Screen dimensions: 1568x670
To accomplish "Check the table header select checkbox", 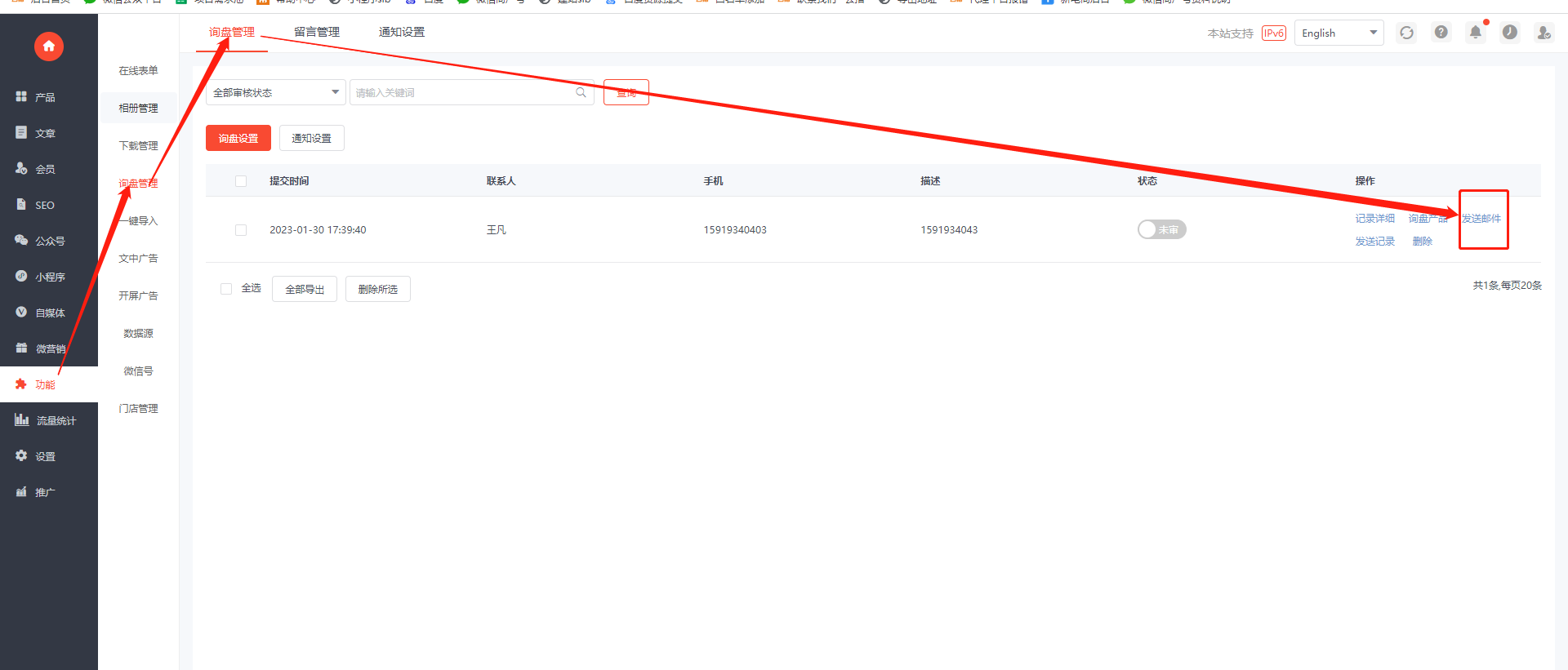I will pos(241,181).
